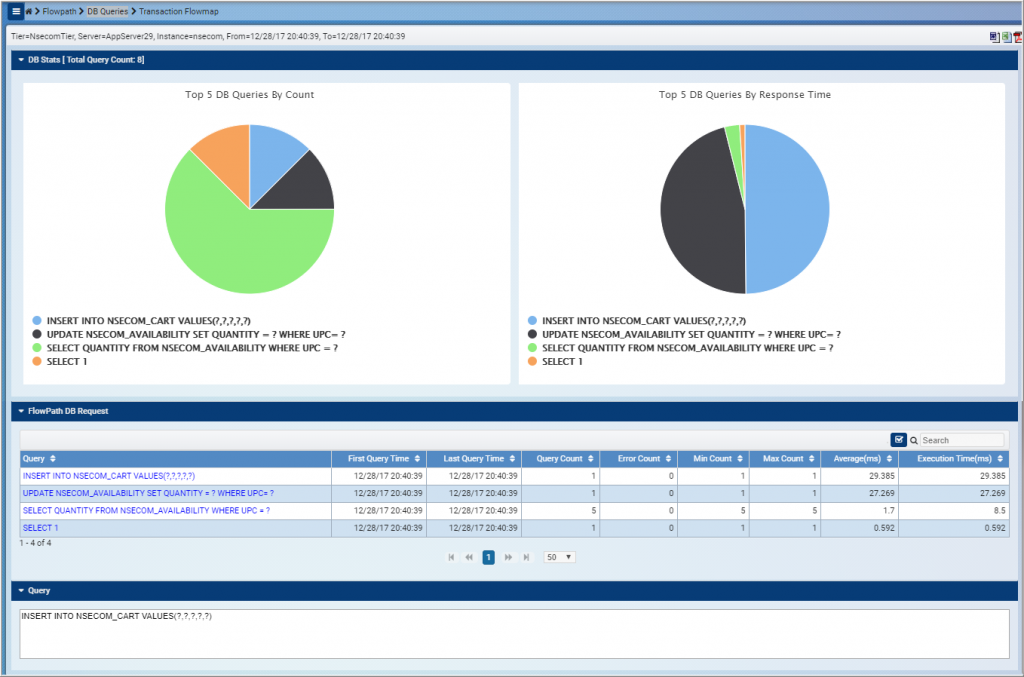Jump to the last table page

pos(526,557)
